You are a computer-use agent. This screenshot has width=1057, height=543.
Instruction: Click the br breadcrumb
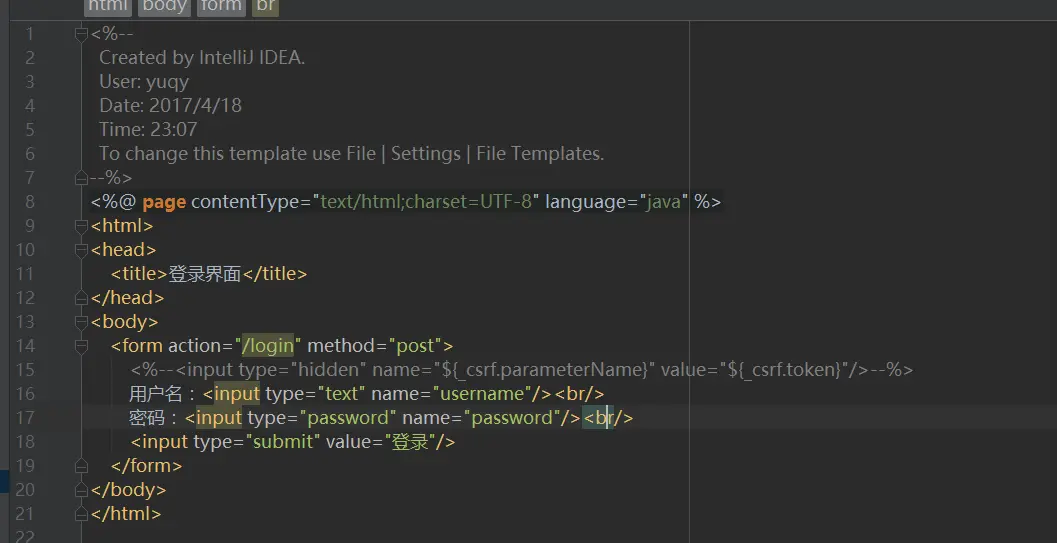(265, 6)
